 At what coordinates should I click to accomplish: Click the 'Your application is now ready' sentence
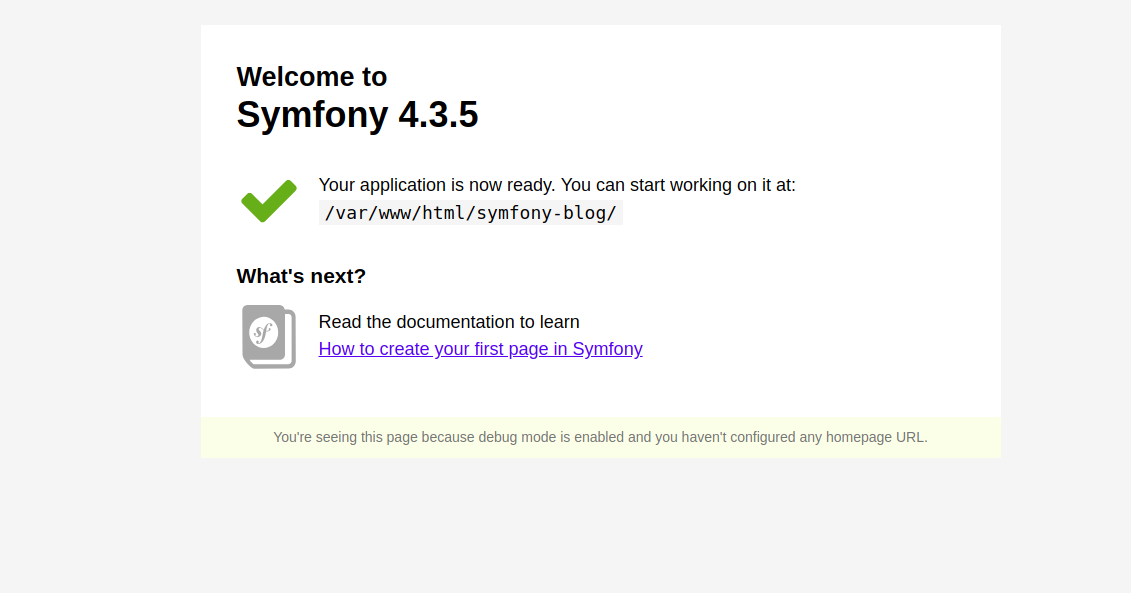[x=437, y=185]
